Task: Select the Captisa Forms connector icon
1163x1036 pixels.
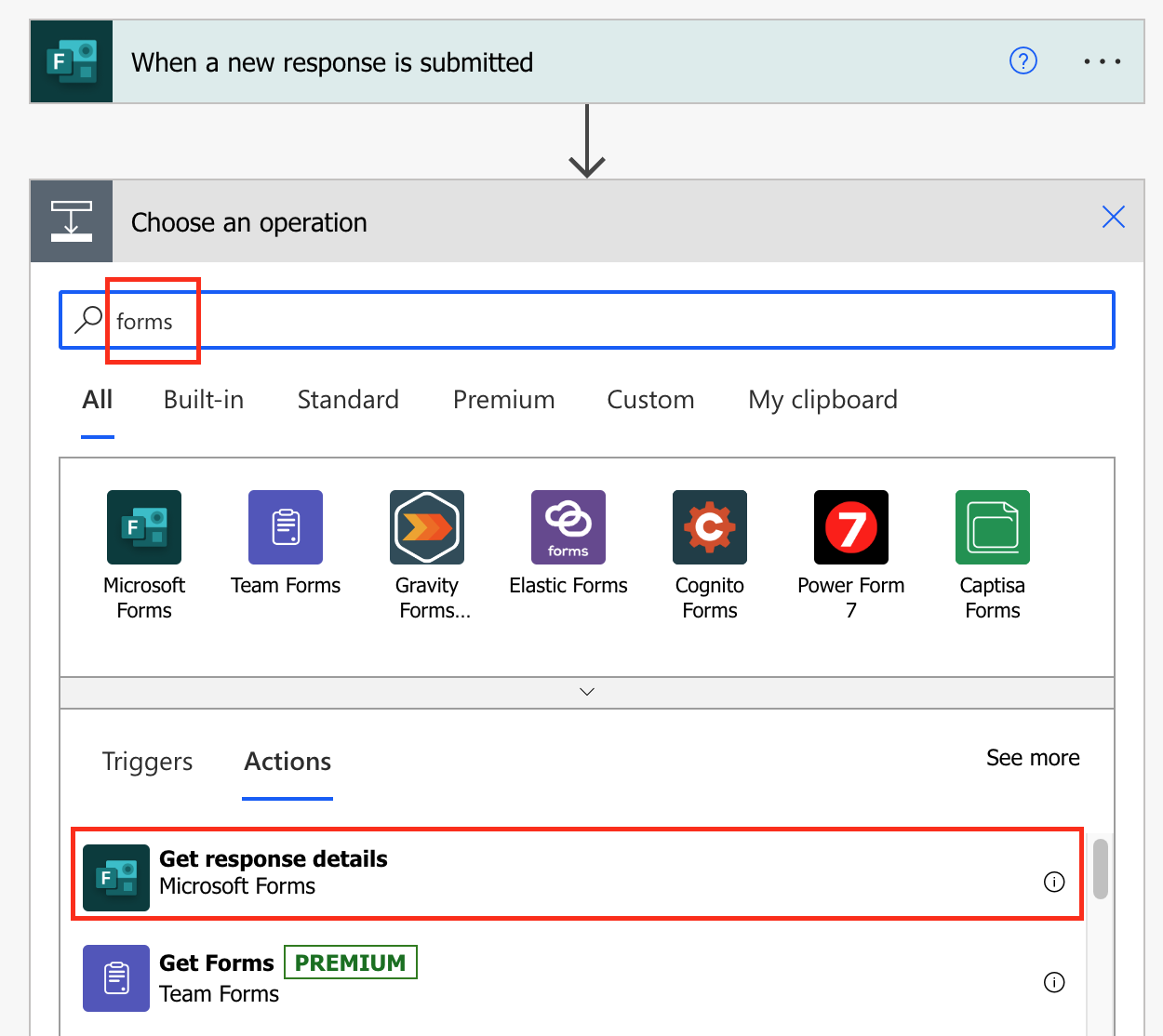Action: 993,527
